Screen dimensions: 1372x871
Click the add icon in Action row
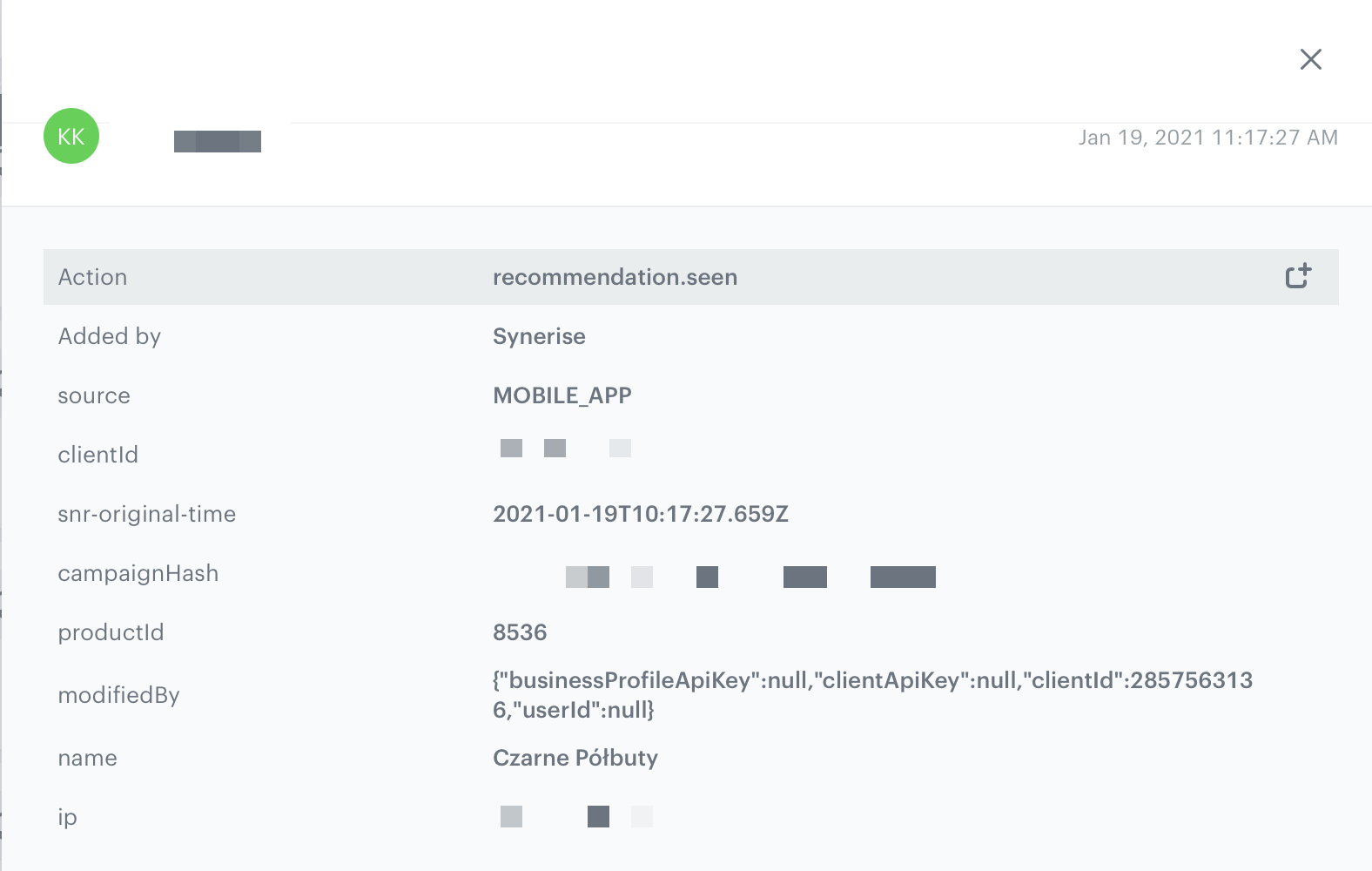pos(1298,276)
